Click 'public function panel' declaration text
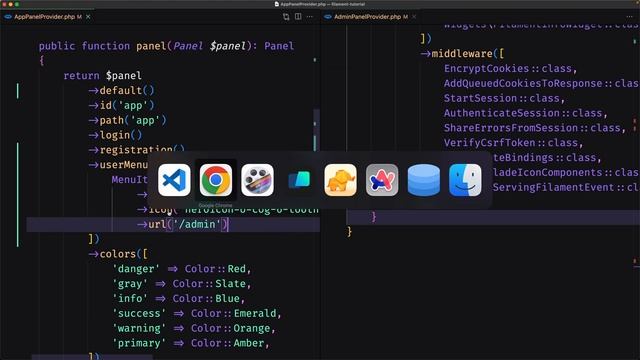 tap(102, 46)
